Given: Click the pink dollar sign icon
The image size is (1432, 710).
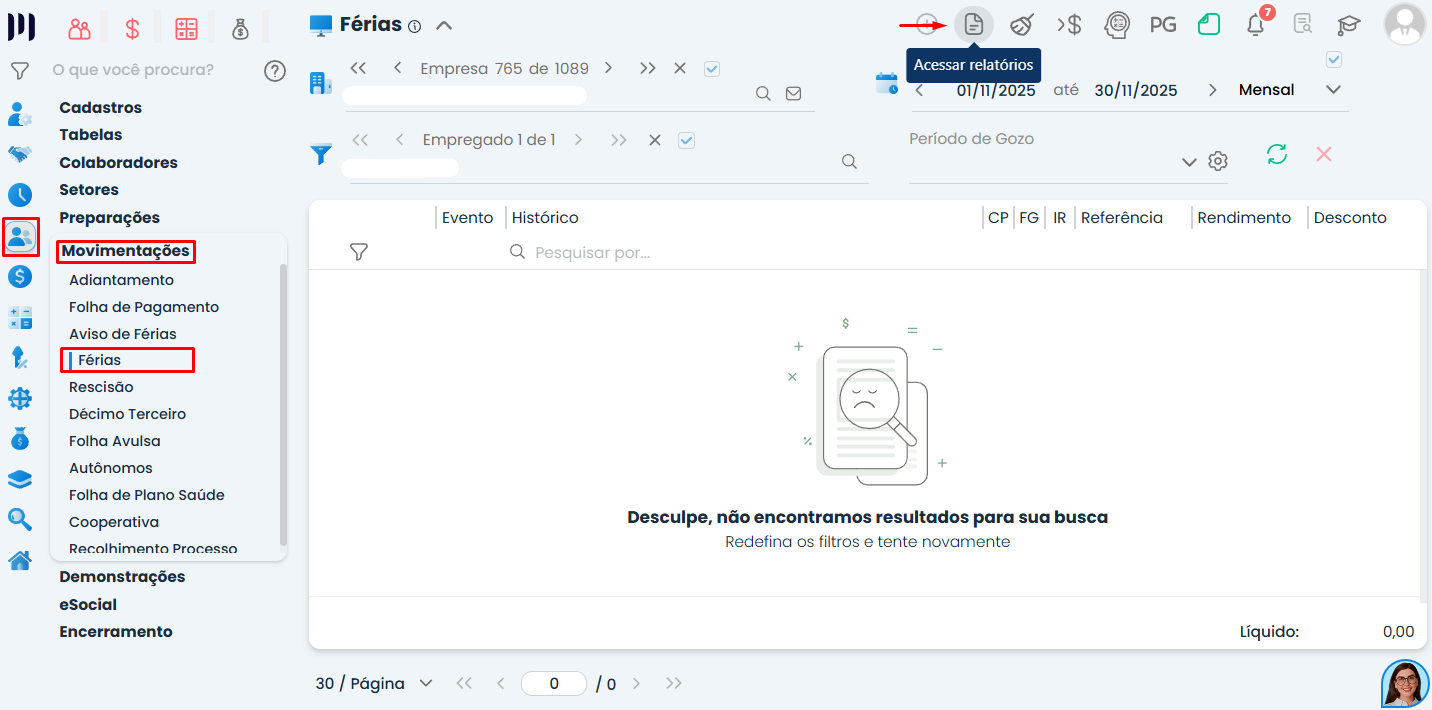Looking at the screenshot, I should click(132, 29).
